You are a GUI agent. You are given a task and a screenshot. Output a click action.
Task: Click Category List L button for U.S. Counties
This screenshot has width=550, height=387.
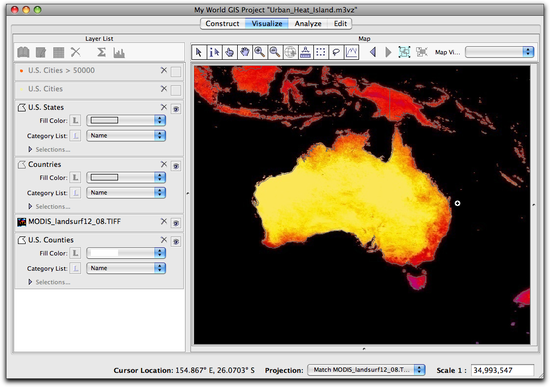pos(75,268)
